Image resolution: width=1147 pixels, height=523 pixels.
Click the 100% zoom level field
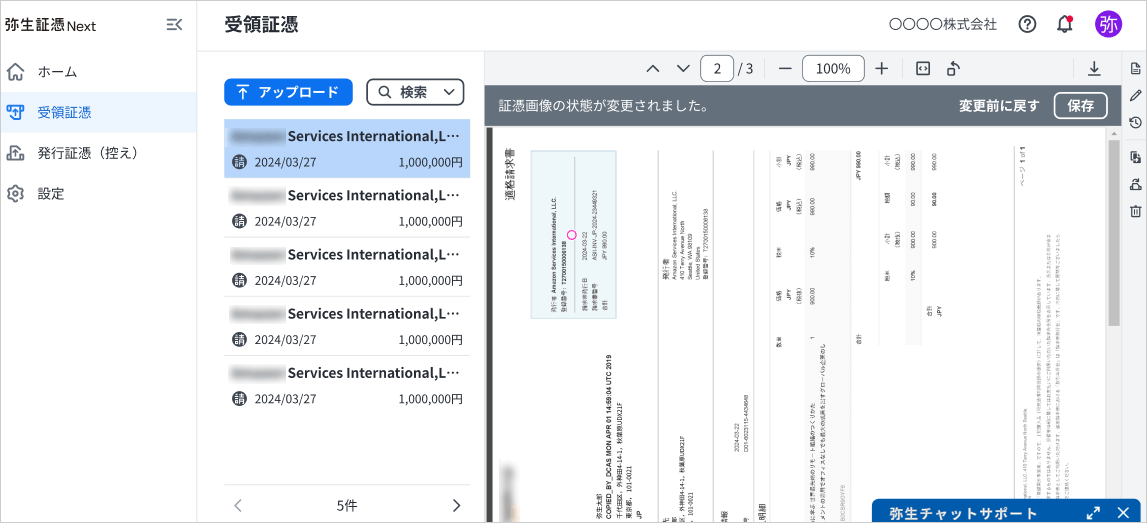(833, 68)
